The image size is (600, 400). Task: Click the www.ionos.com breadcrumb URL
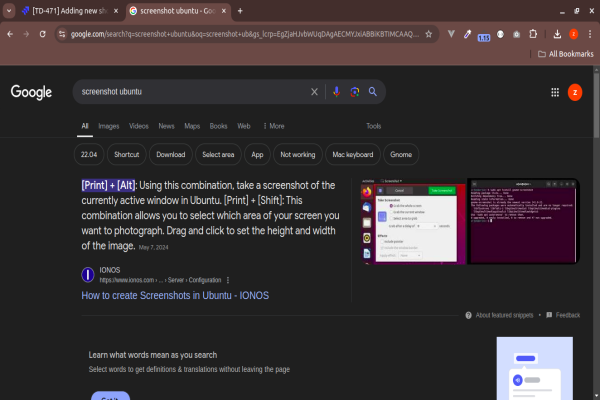pos(160,280)
